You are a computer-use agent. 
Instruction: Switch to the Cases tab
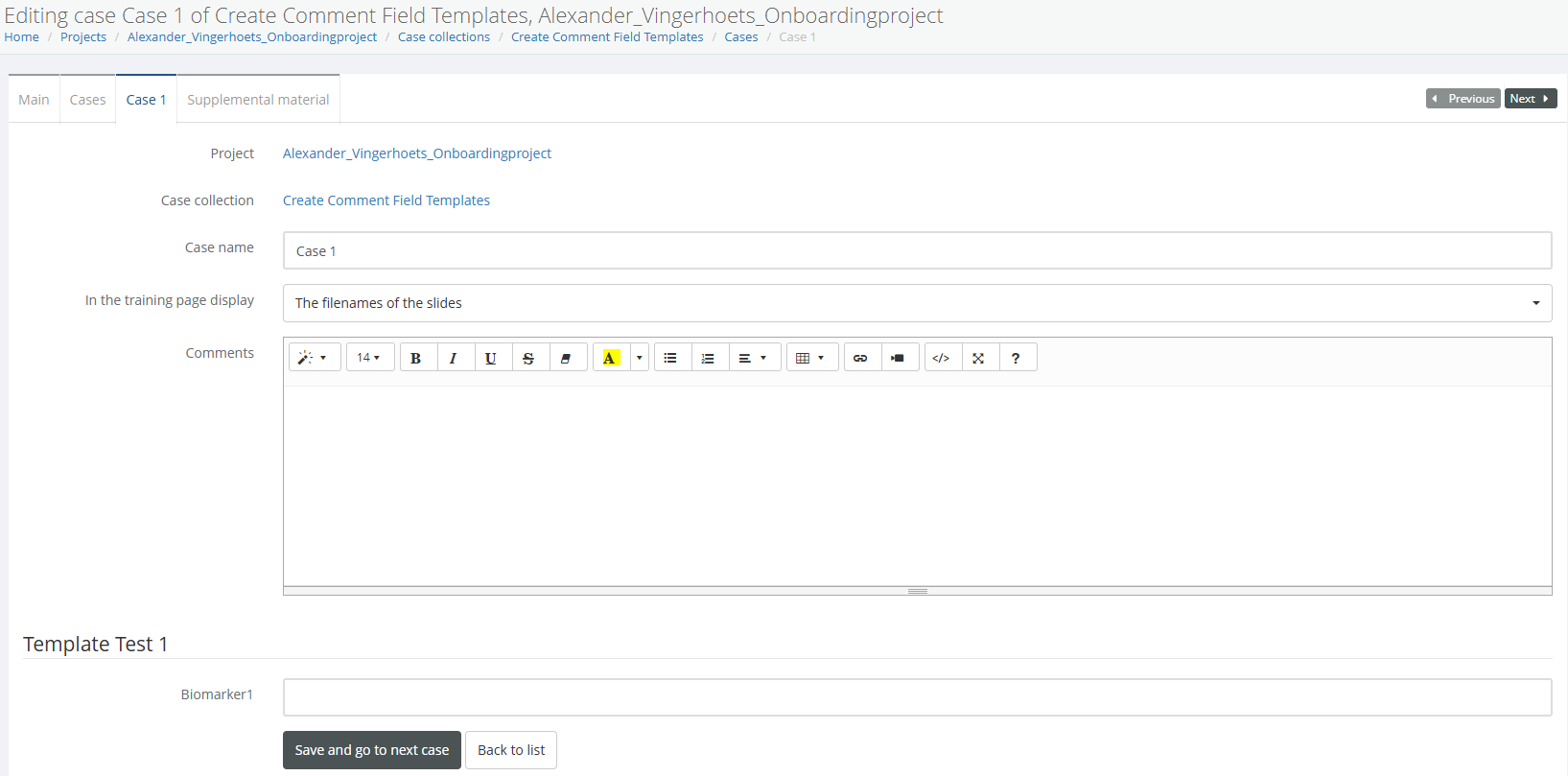[x=87, y=100]
